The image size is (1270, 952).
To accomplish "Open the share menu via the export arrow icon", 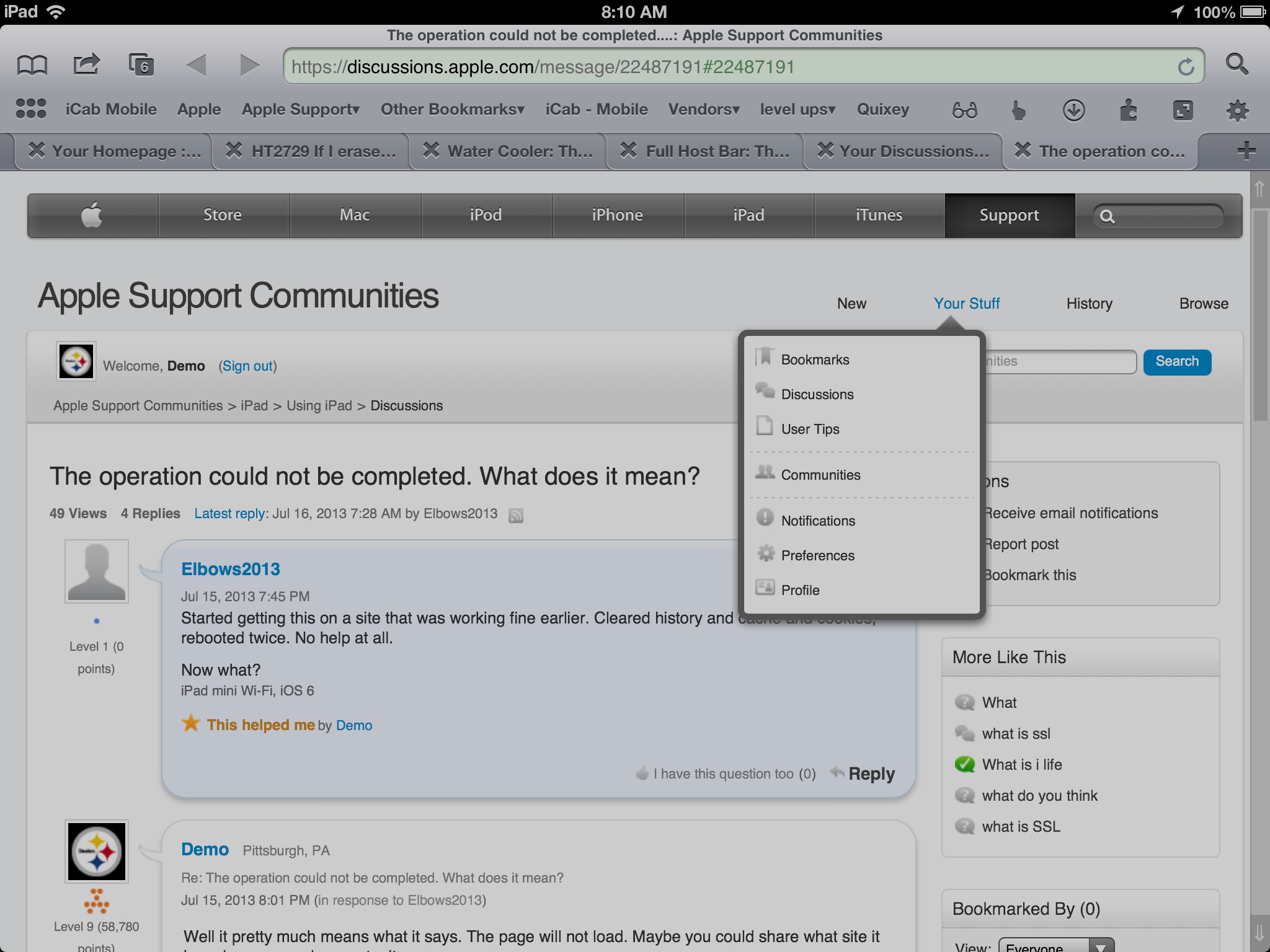I will click(x=86, y=64).
